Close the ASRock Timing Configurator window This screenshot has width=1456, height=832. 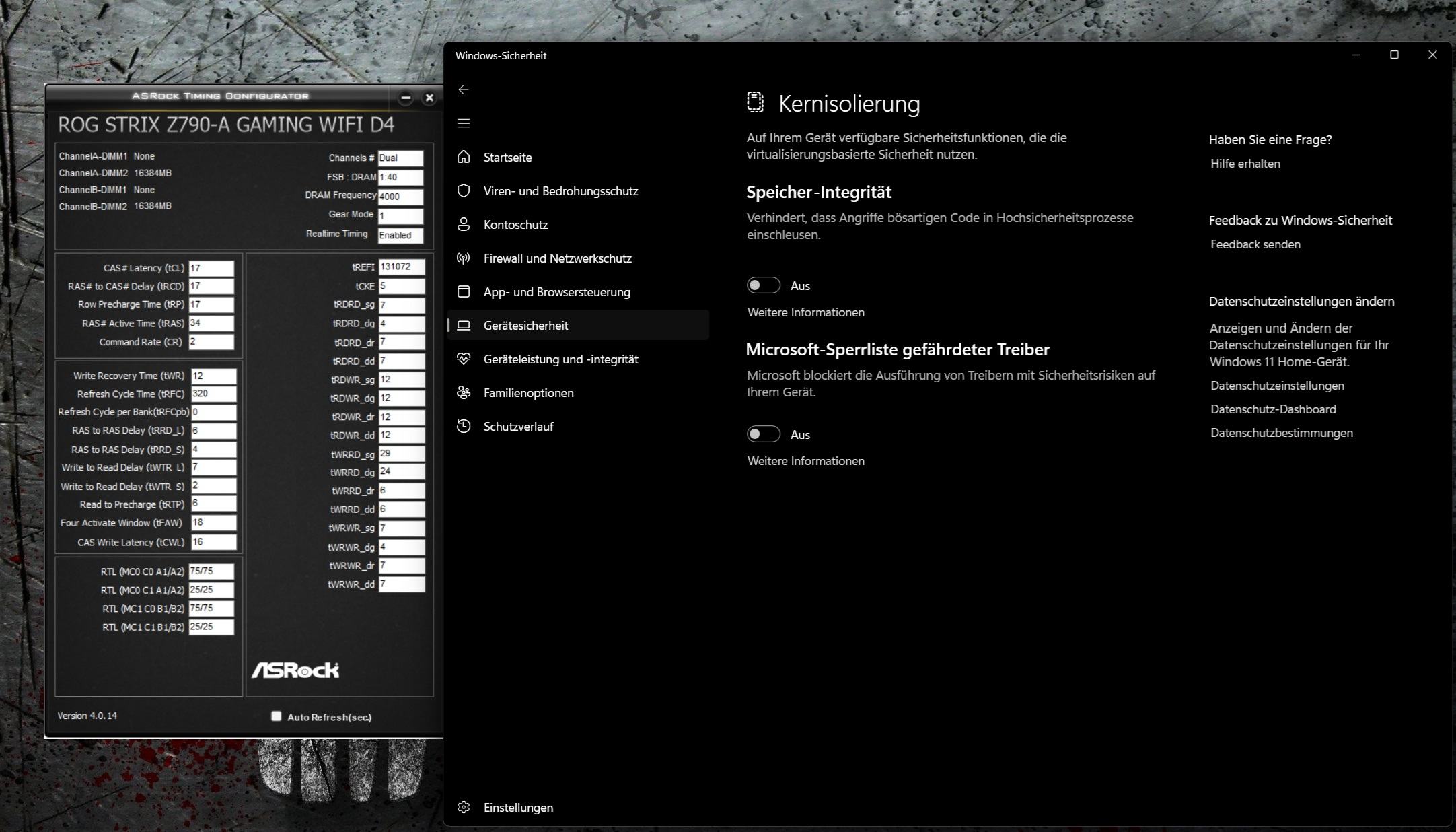pos(429,98)
